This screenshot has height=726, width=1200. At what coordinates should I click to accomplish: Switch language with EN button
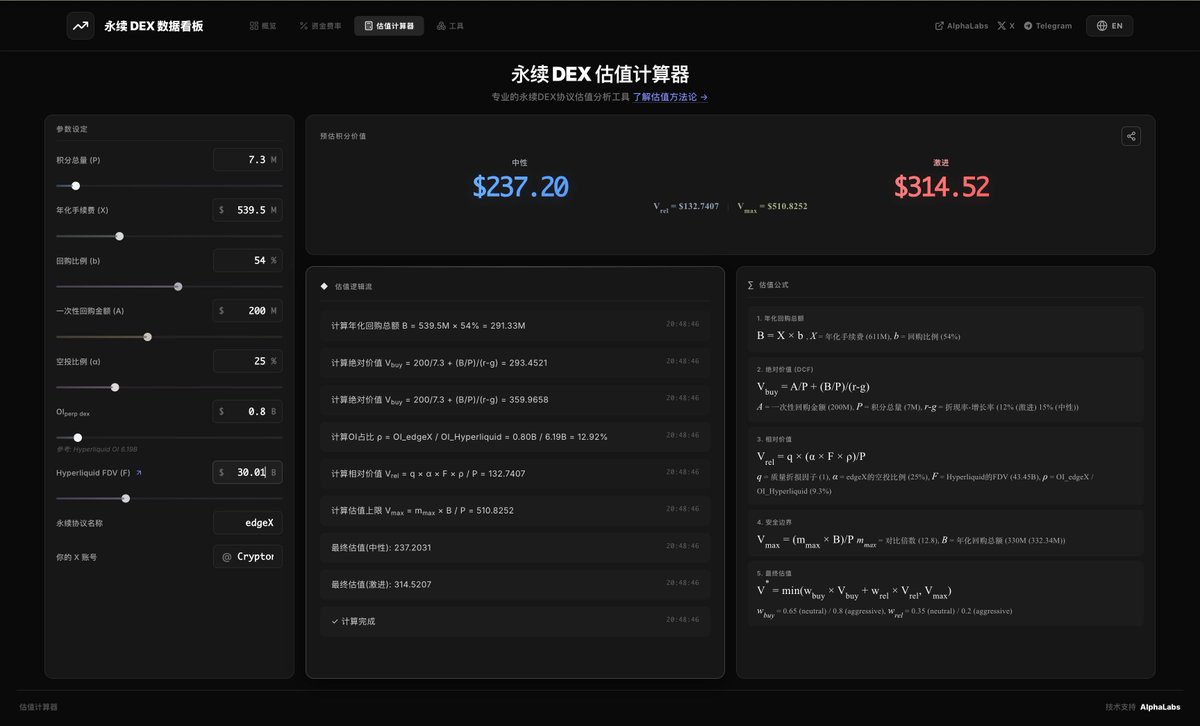[x=1109, y=26]
